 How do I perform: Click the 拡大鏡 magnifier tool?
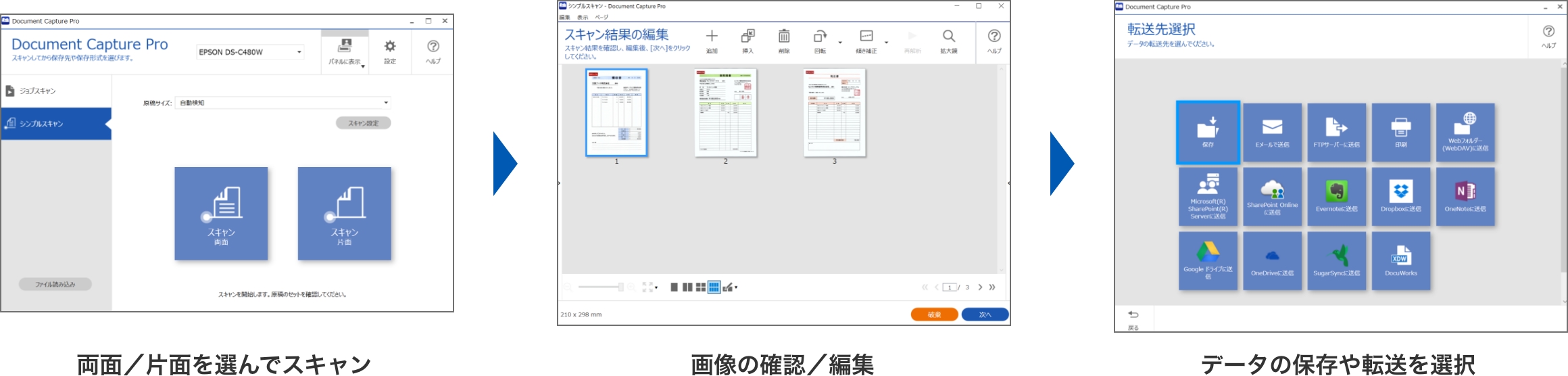[x=948, y=41]
